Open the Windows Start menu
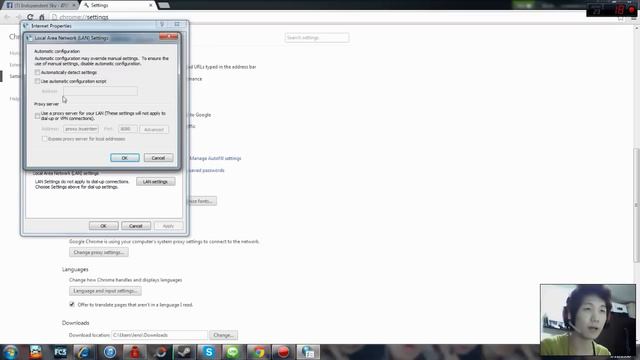640x360 pixels. 10,352
